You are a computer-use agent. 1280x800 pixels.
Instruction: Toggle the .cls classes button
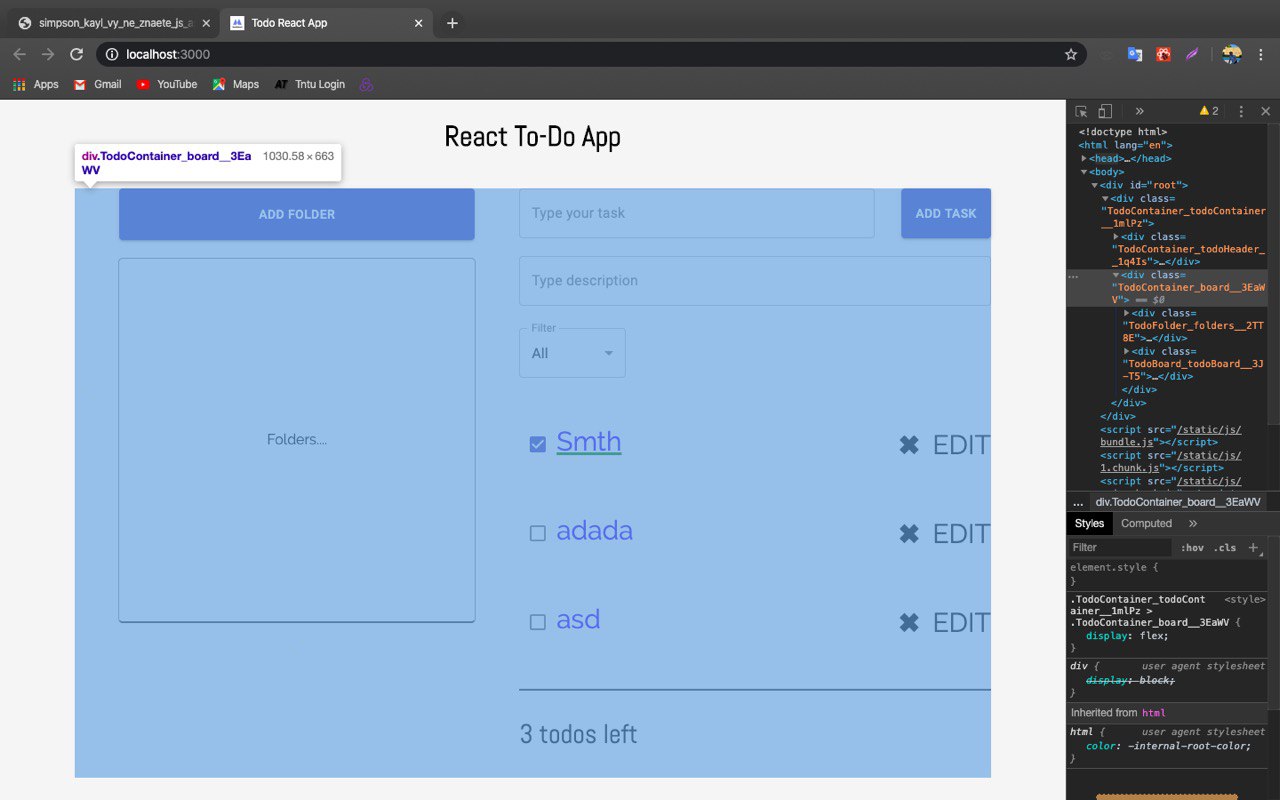coord(1225,547)
